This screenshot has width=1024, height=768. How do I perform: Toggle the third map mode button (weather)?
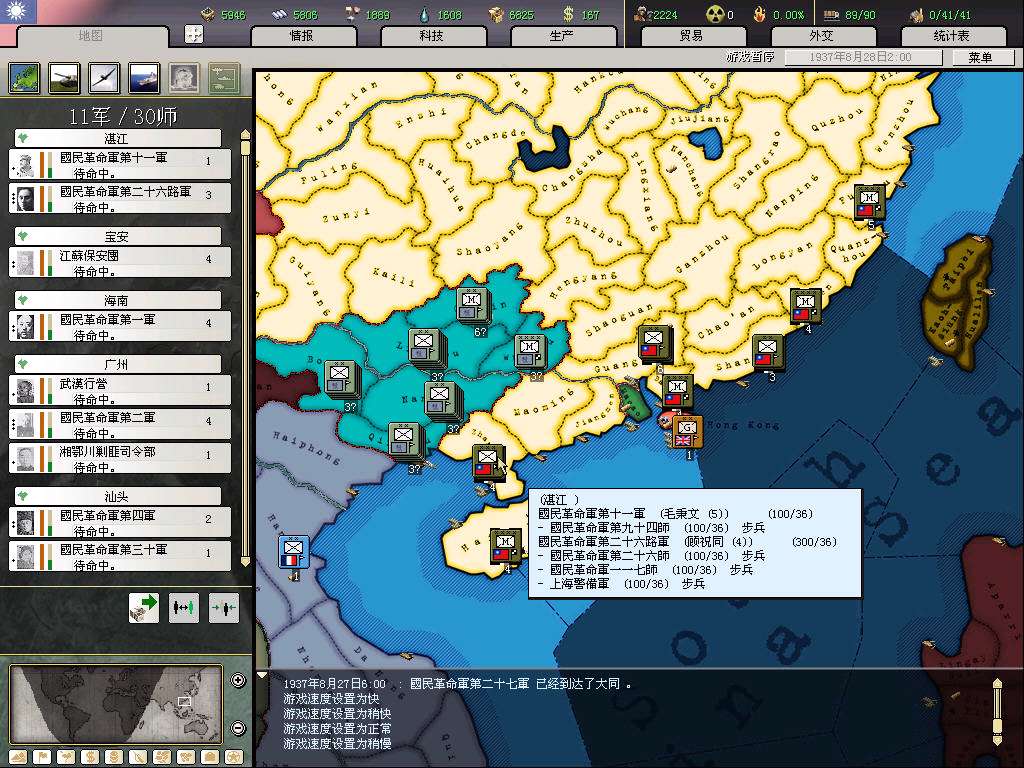click(x=66, y=758)
